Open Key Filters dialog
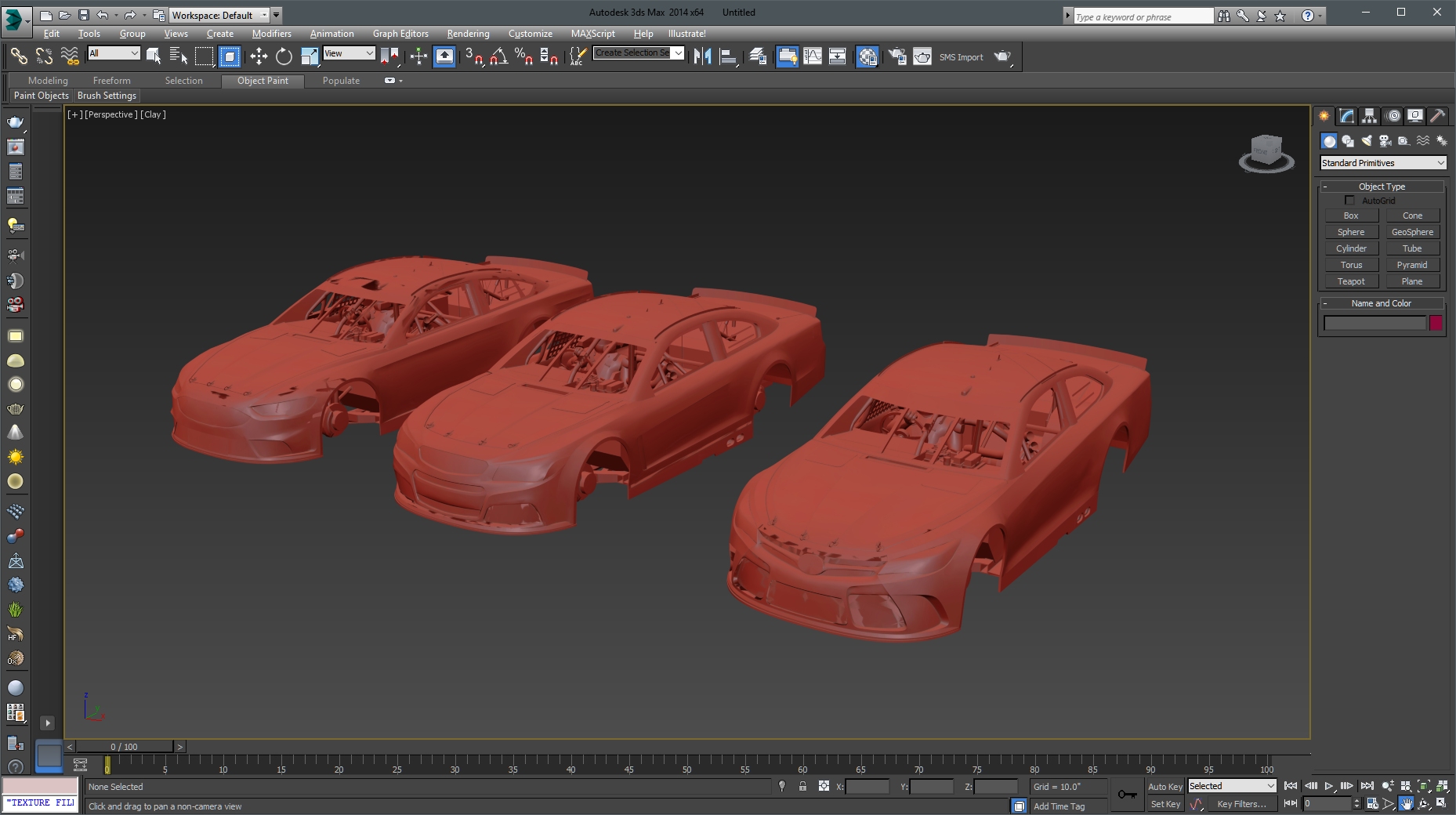Image resolution: width=1456 pixels, height=815 pixels. pyautogui.click(x=1241, y=804)
